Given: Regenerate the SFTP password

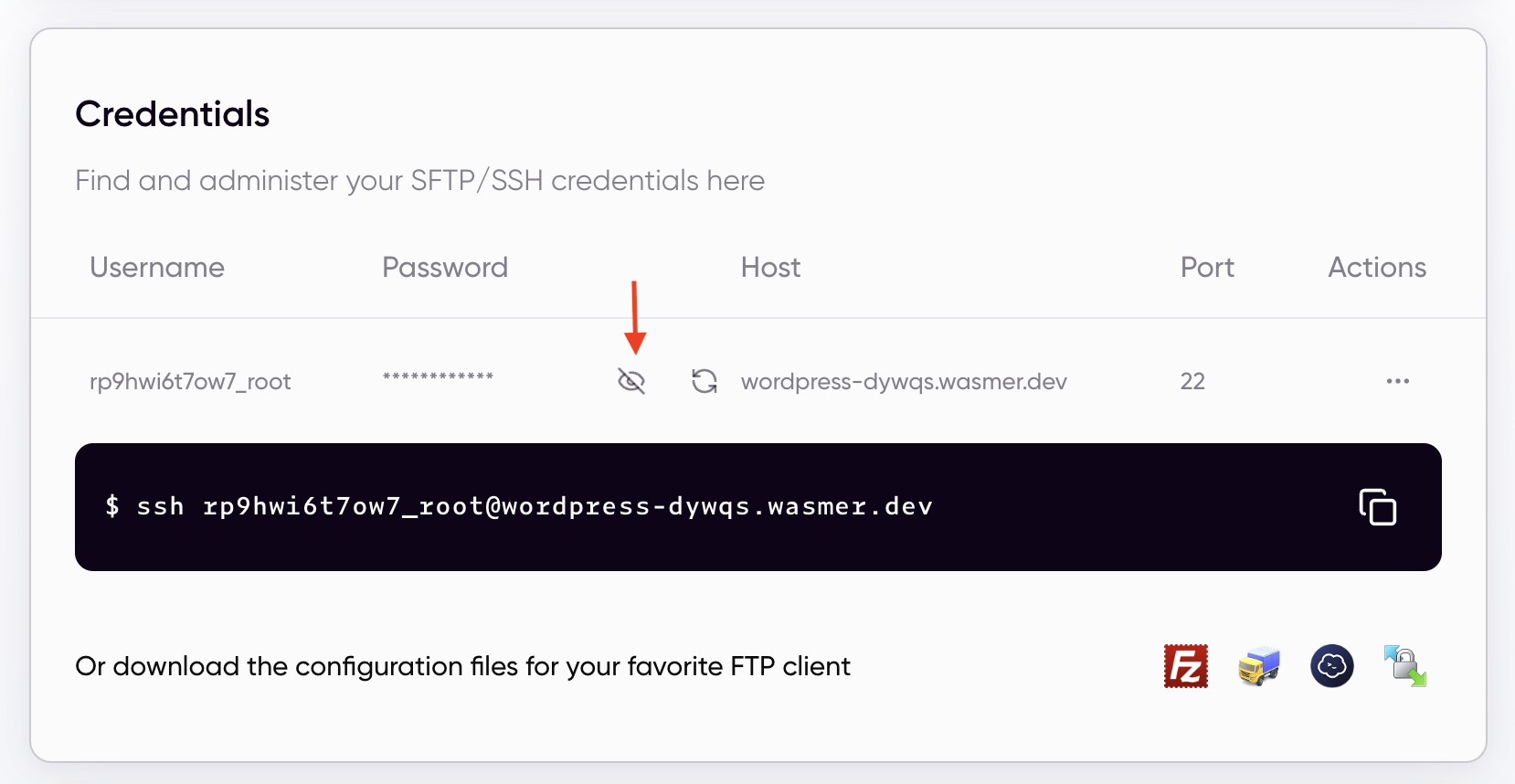Looking at the screenshot, I should [705, 381].
